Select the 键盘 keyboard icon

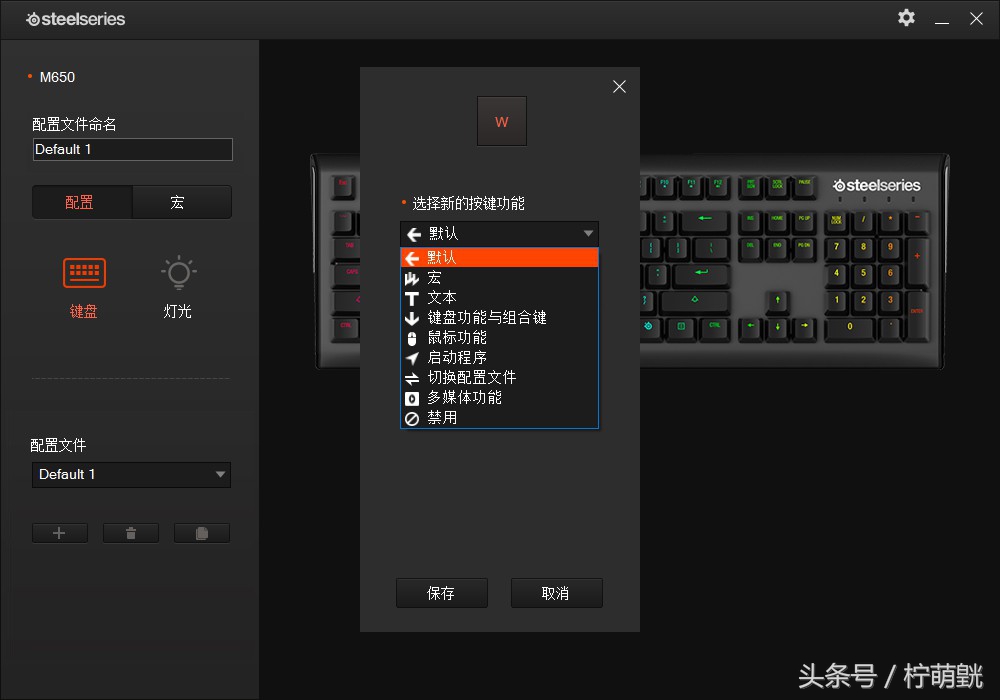click(84, 273)
